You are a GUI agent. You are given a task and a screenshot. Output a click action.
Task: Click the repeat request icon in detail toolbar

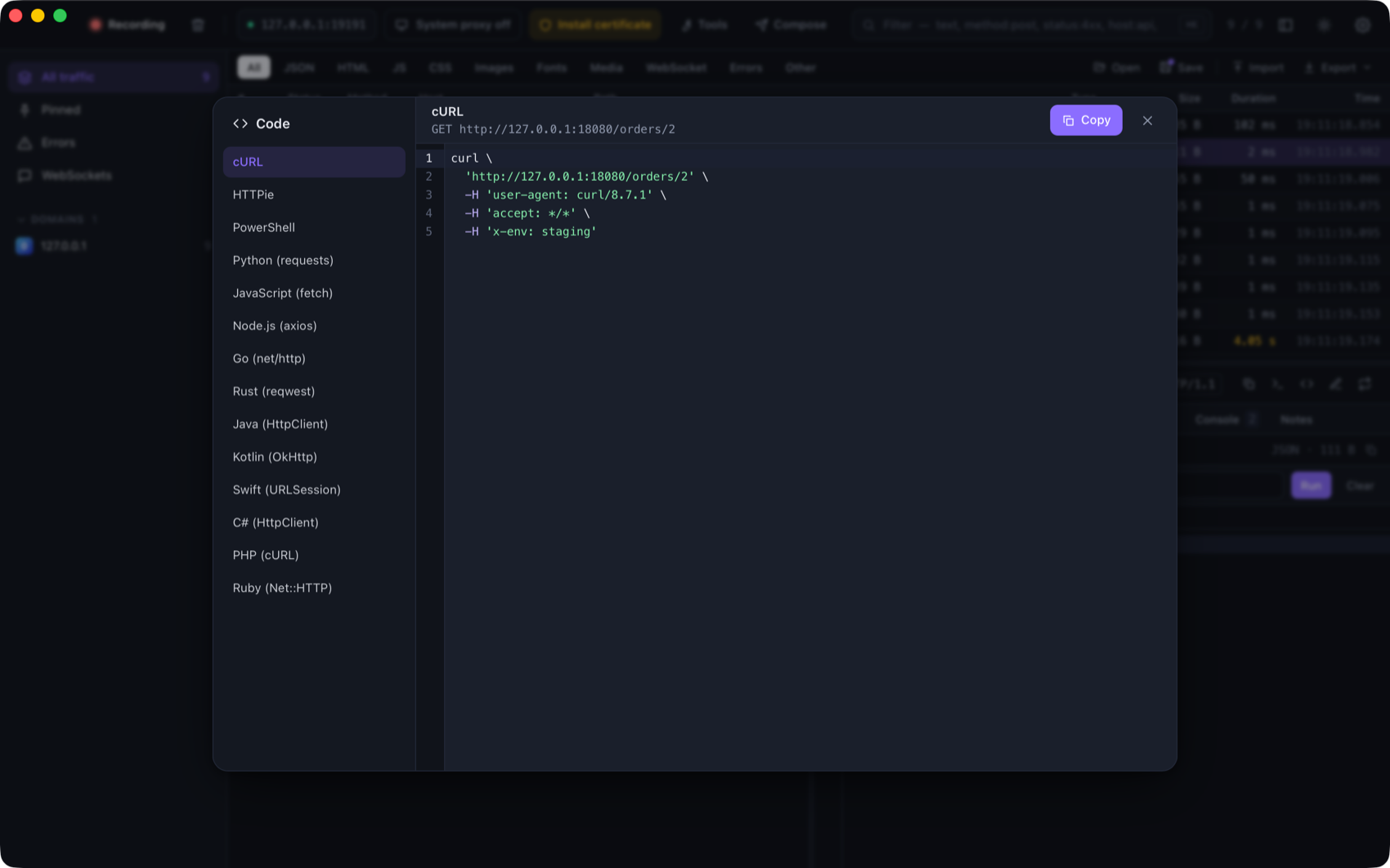1365,383
